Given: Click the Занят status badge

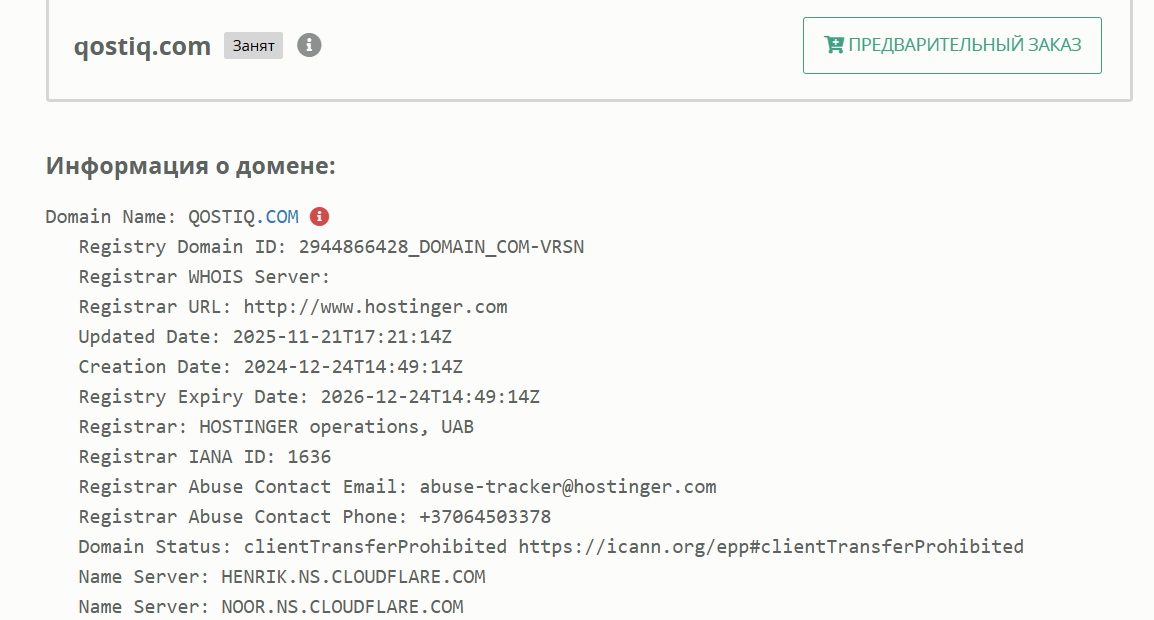Looking at the screenshot, I should coord(253,46).
